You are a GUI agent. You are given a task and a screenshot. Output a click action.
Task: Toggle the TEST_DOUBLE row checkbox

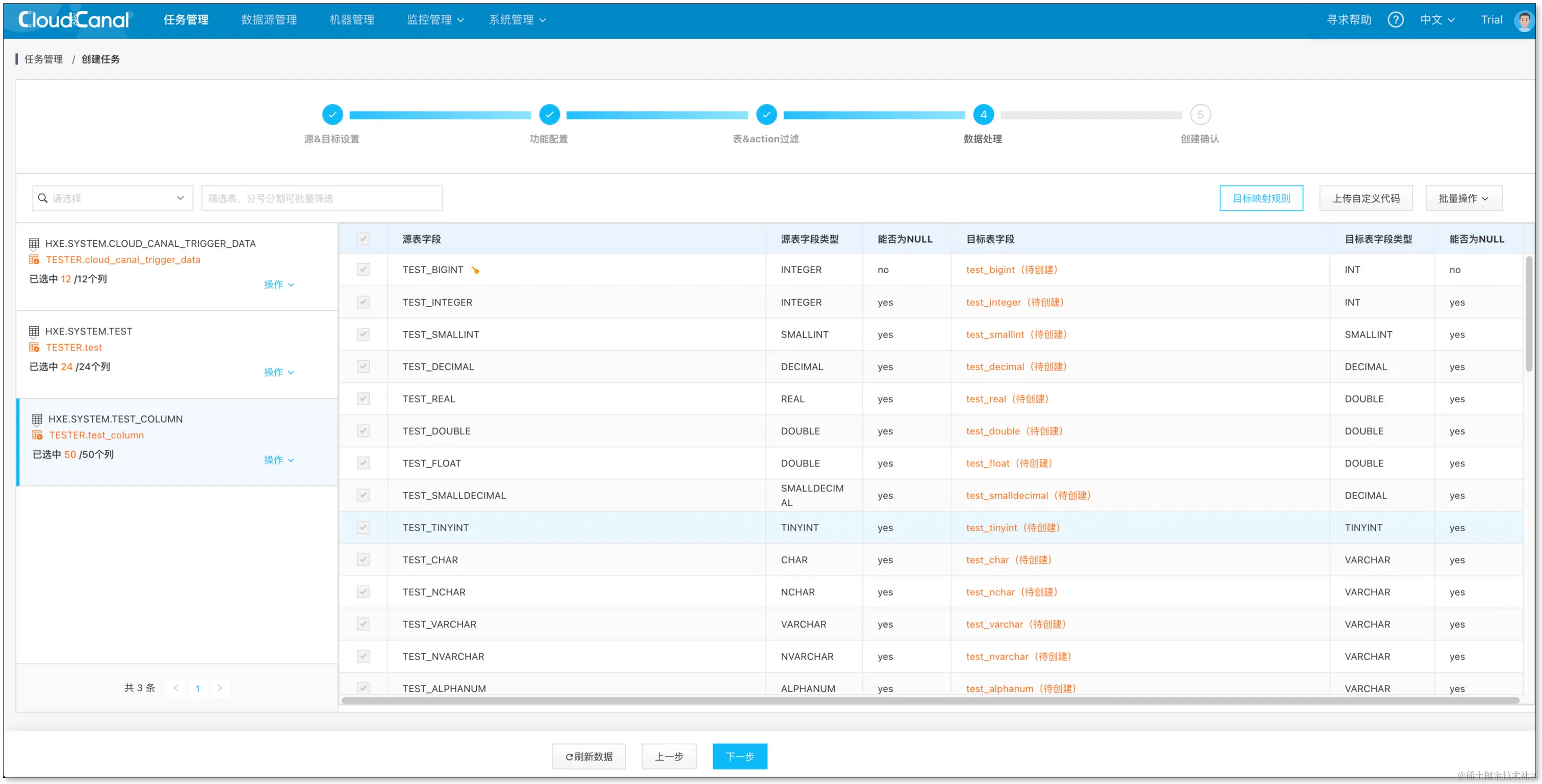[364, 431]
